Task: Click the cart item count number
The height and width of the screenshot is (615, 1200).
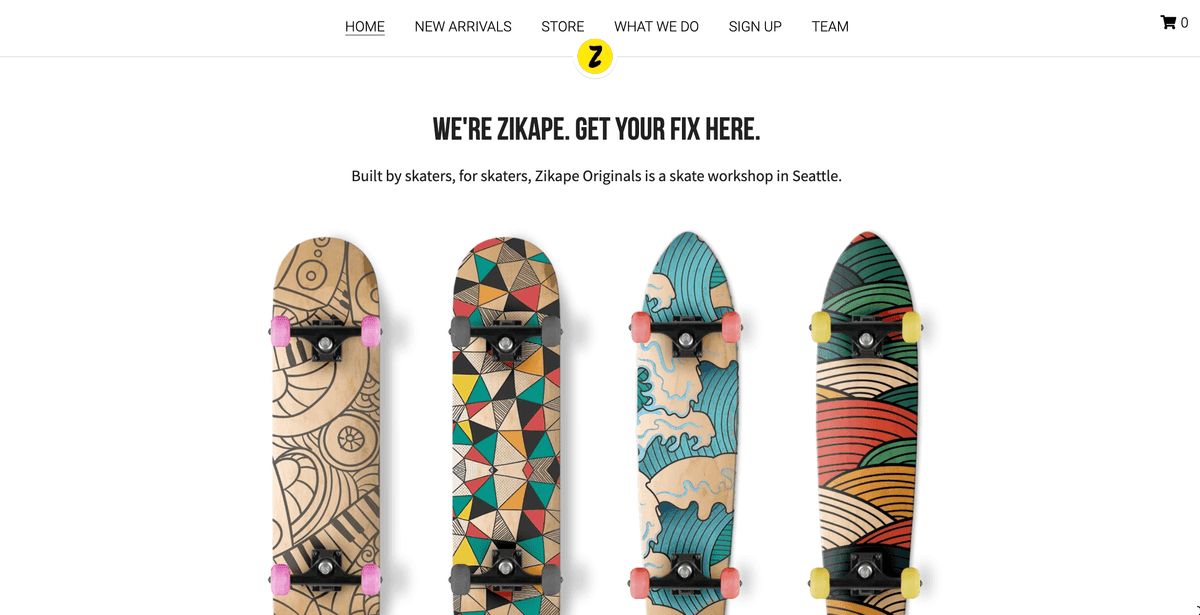Action: [x=1184, y=23]
